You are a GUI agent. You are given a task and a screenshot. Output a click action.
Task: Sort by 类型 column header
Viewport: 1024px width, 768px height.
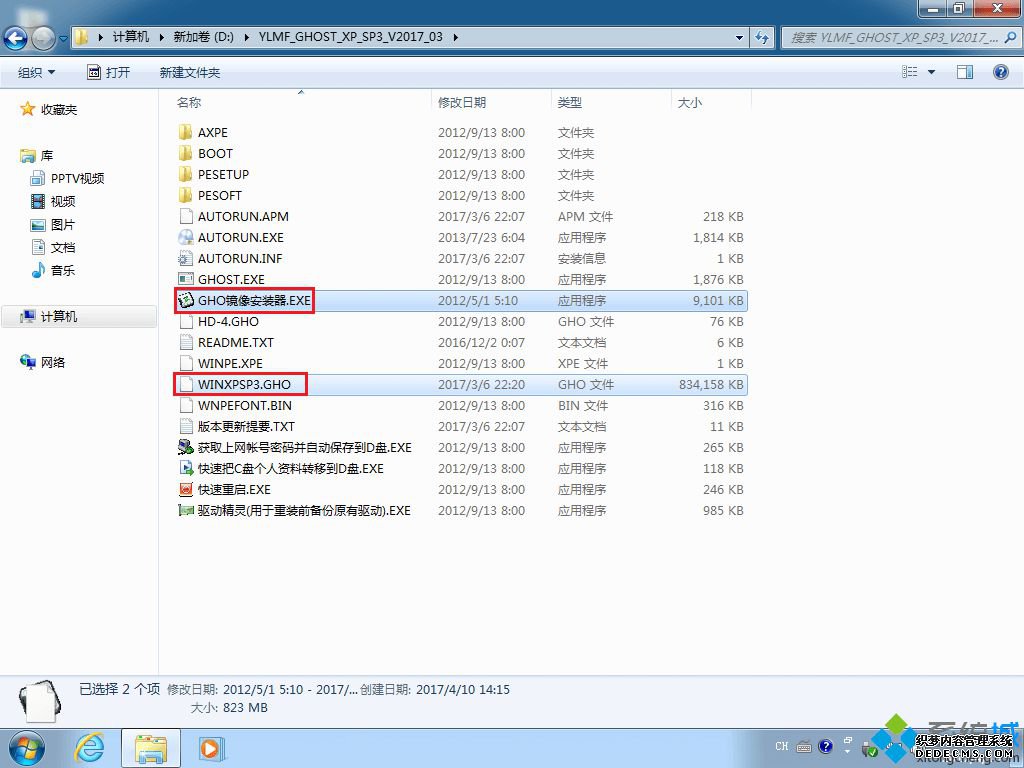point(569,103)
